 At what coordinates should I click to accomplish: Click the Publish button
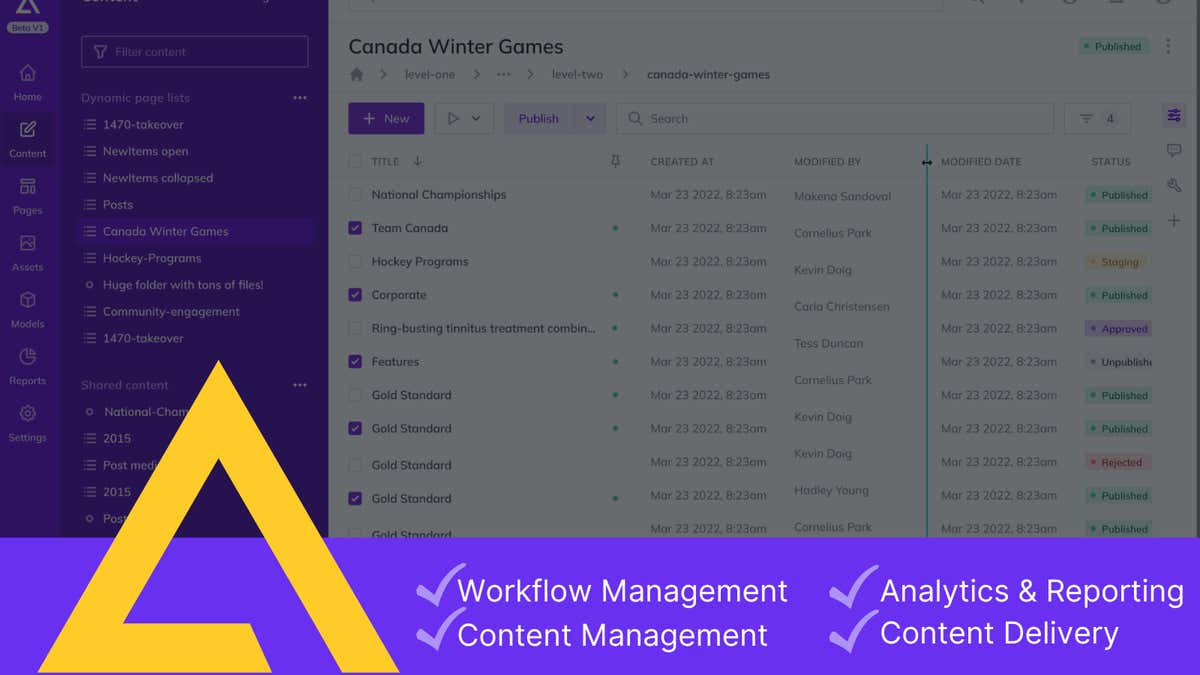[539, 118]
